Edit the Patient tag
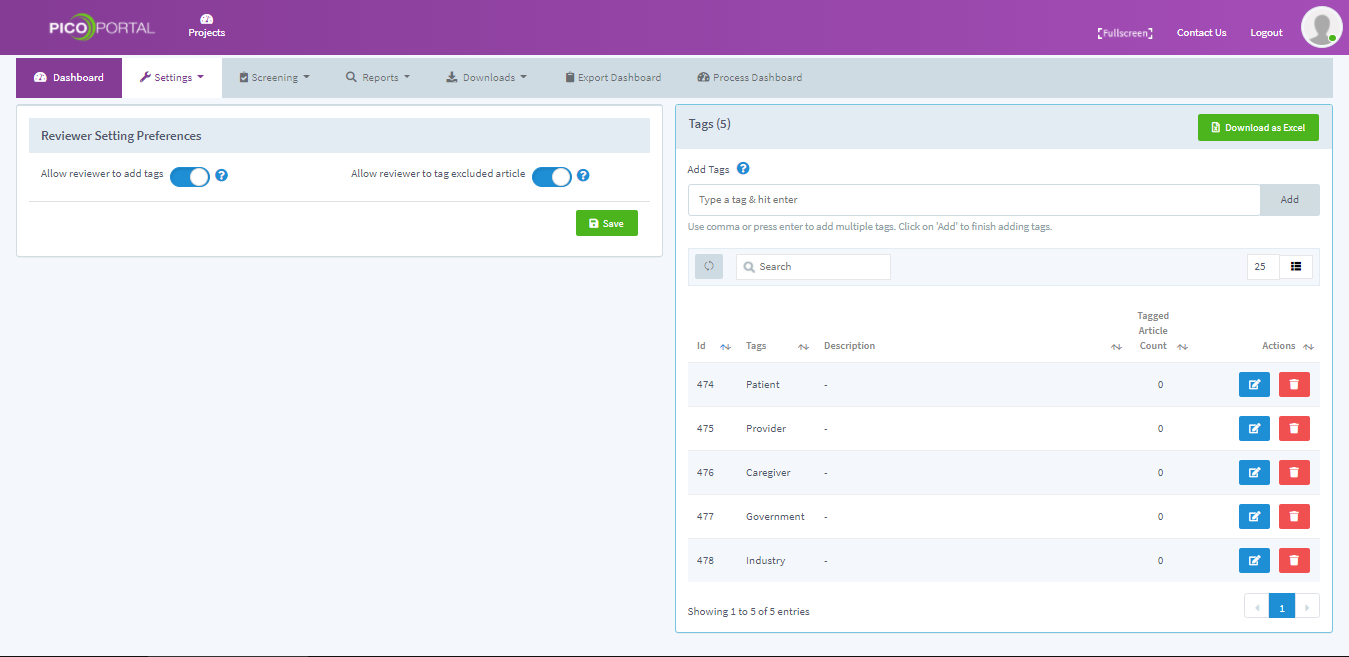 [x=1254, y=385]
